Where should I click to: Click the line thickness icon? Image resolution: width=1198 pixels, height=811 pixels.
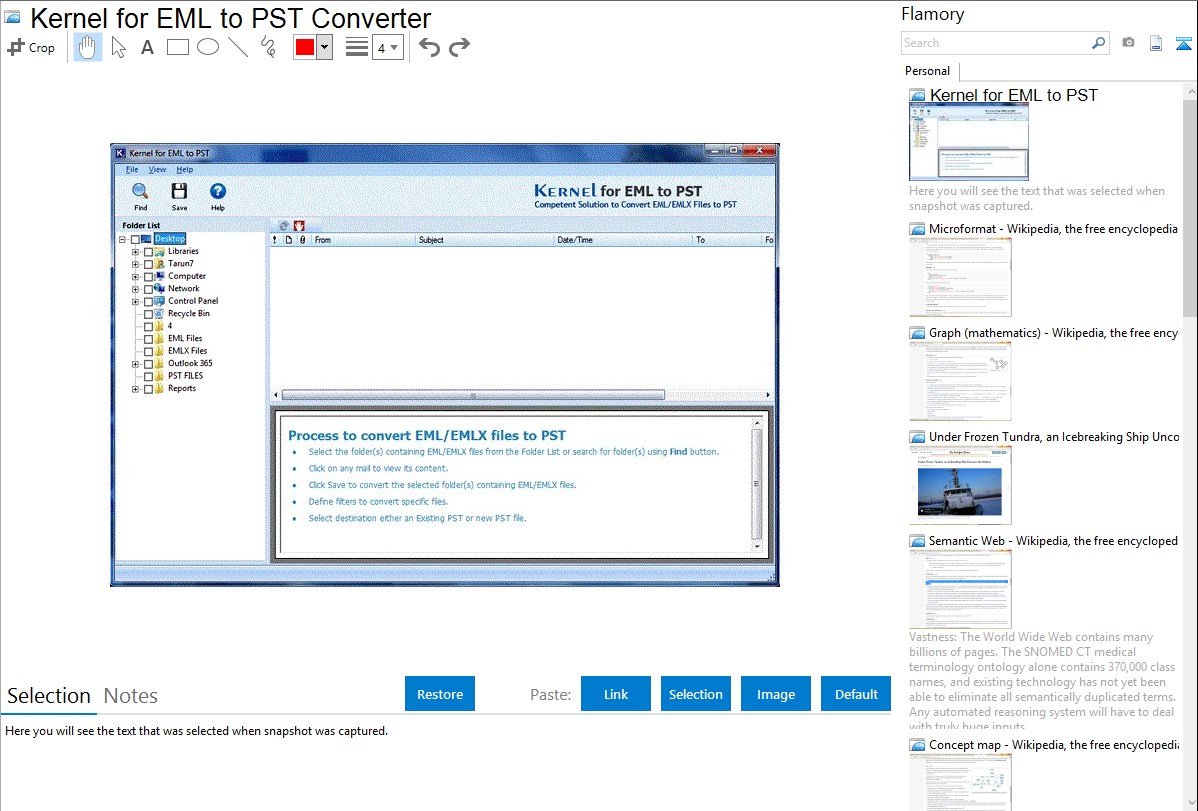coord(357,47)
